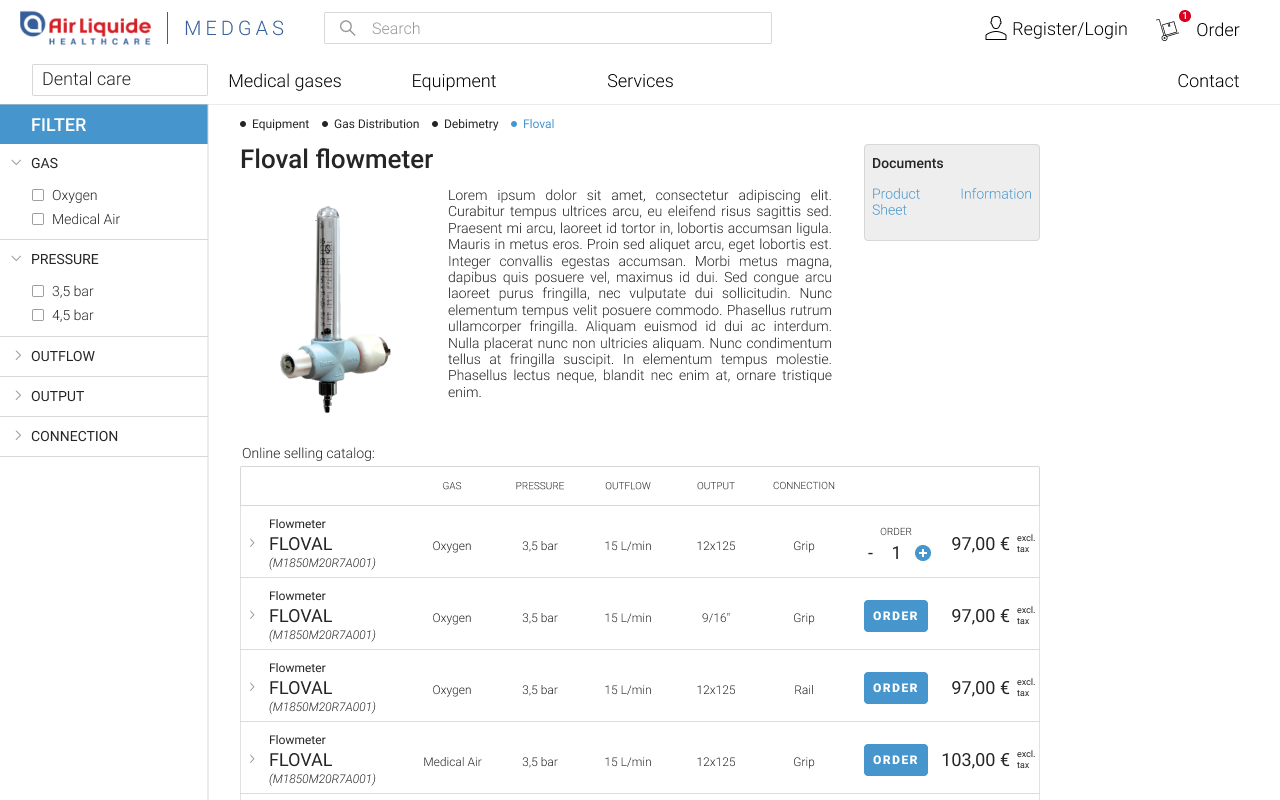The height and width of the screenshot is (800, 1280).
Task: Open the Medical gases menu
Action: coord(285,81)
